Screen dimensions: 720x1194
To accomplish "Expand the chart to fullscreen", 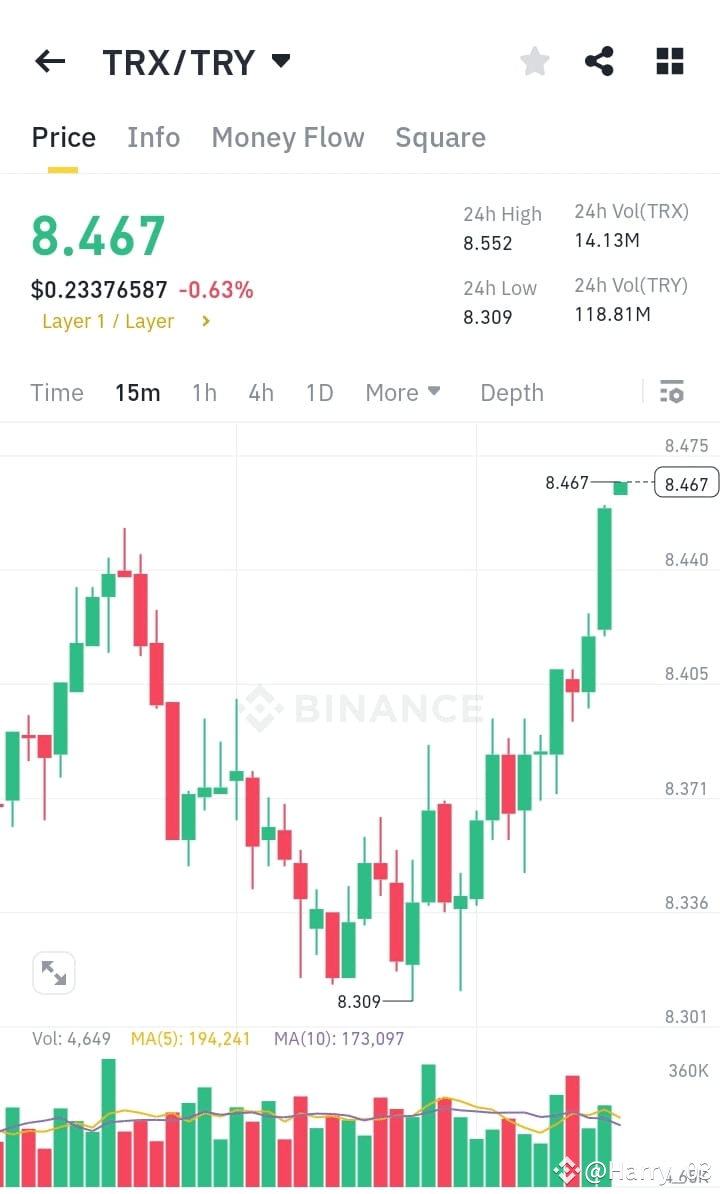I will click(54, 972).
